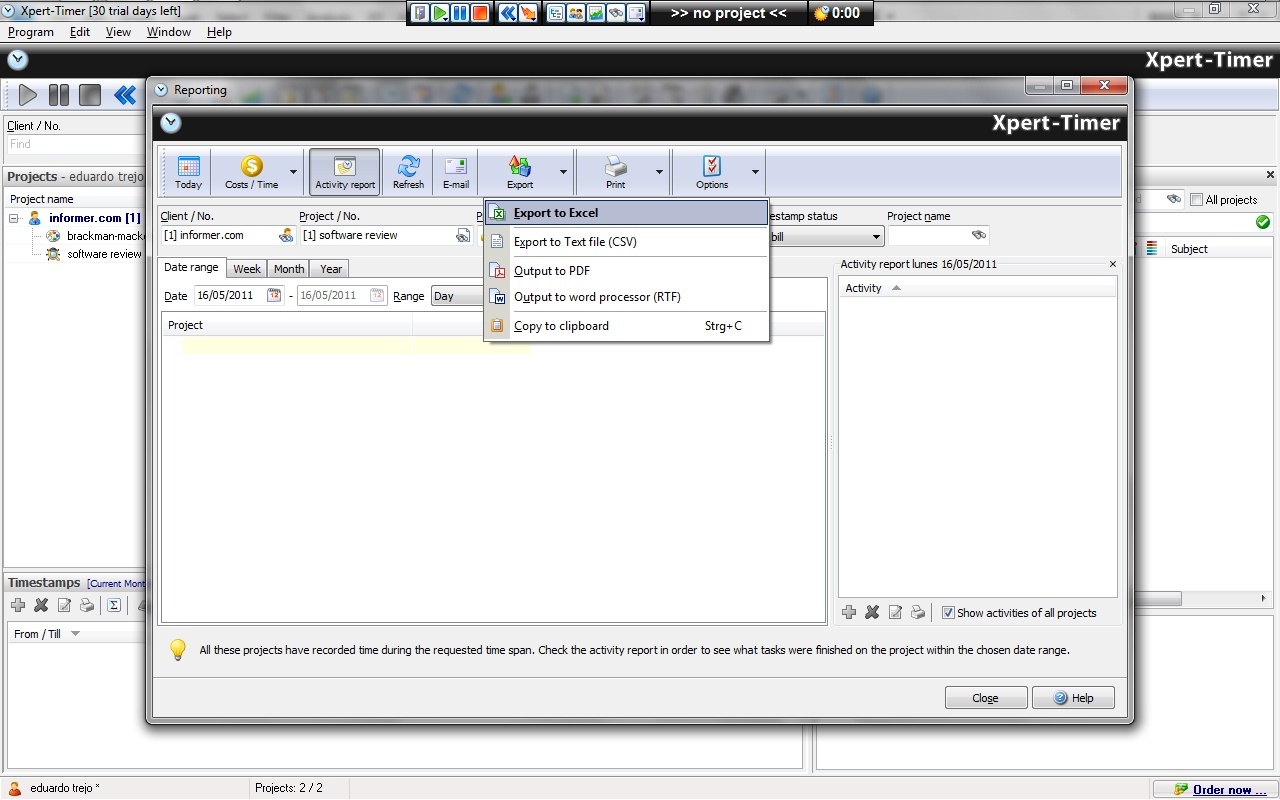Viewport: 1280px width, 800px height.
Task: Open Help from the Reporting dialog
Action: 1073,698
